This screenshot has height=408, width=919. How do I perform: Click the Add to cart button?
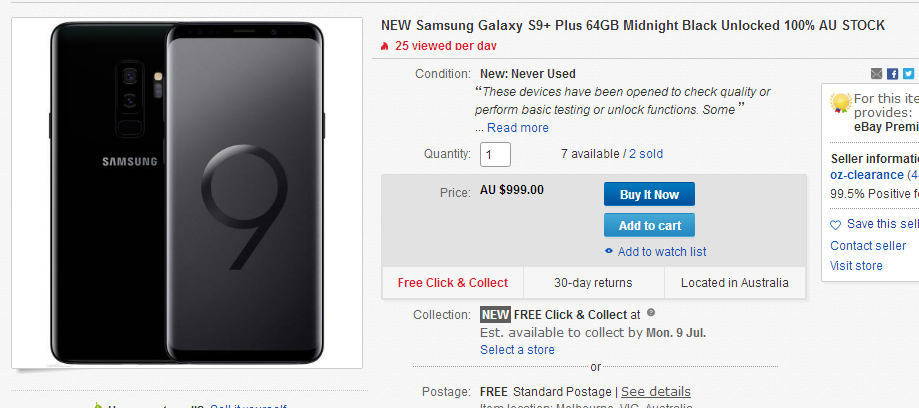click(649, 225)
